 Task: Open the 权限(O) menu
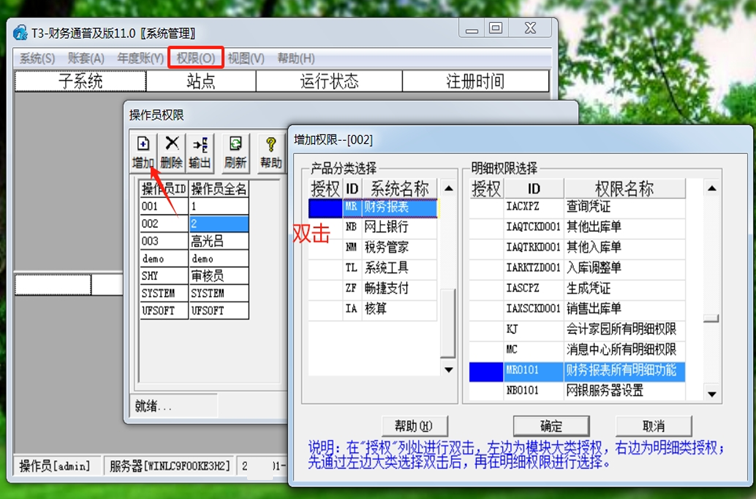point(195,58)
